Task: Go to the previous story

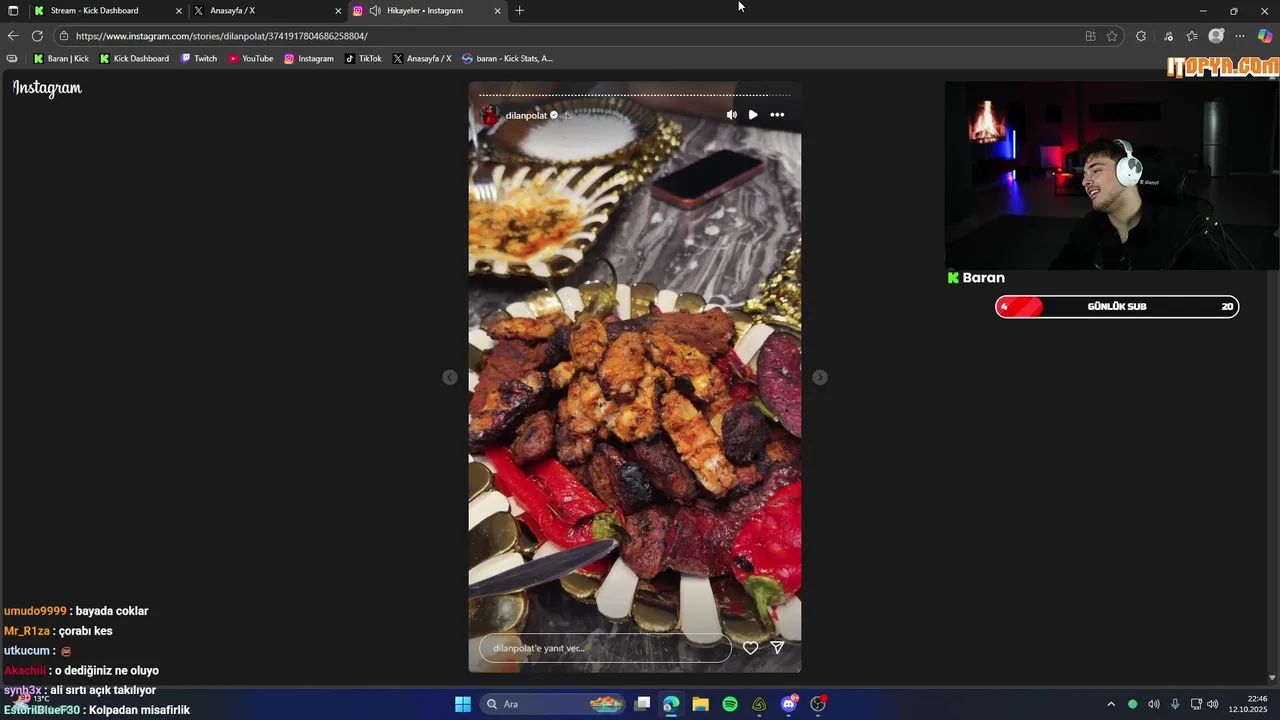Action: point(450,377)
